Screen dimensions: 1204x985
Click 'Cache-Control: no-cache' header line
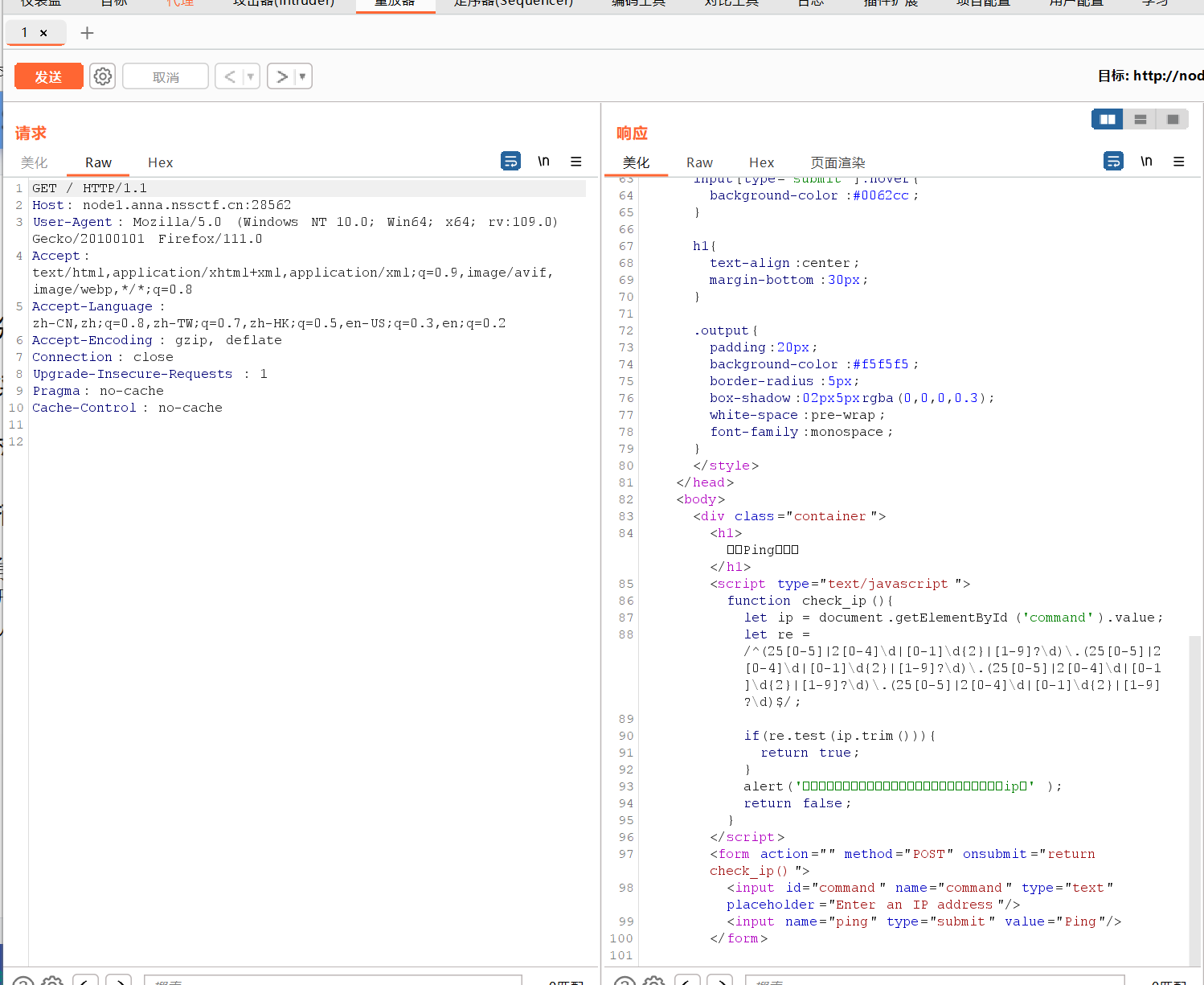click(x=127, y=408)
